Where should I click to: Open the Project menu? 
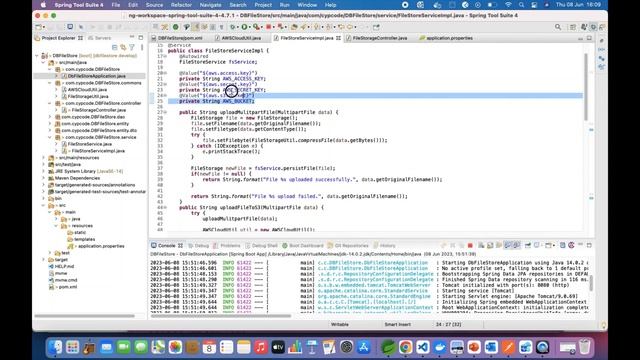coord(263,5)
